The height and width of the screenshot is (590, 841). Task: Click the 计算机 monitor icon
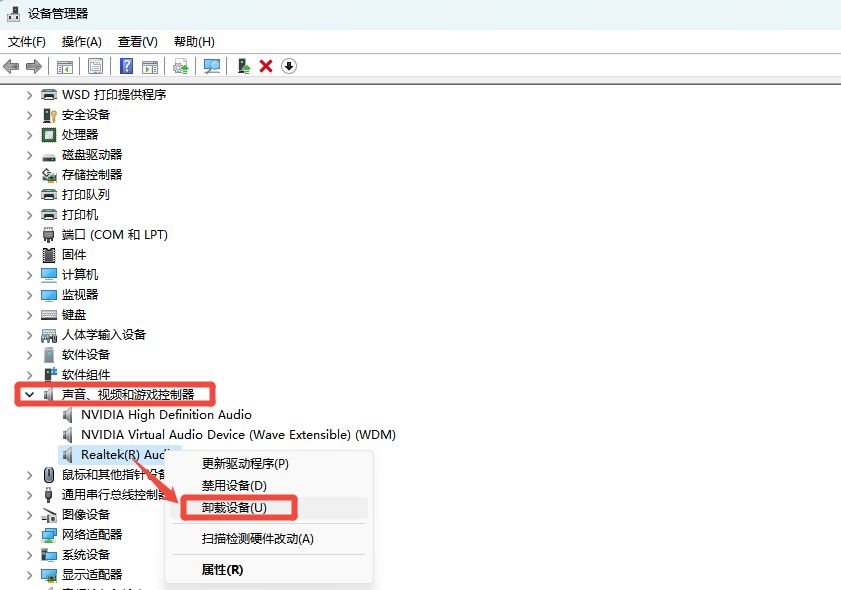click(49, 275)
